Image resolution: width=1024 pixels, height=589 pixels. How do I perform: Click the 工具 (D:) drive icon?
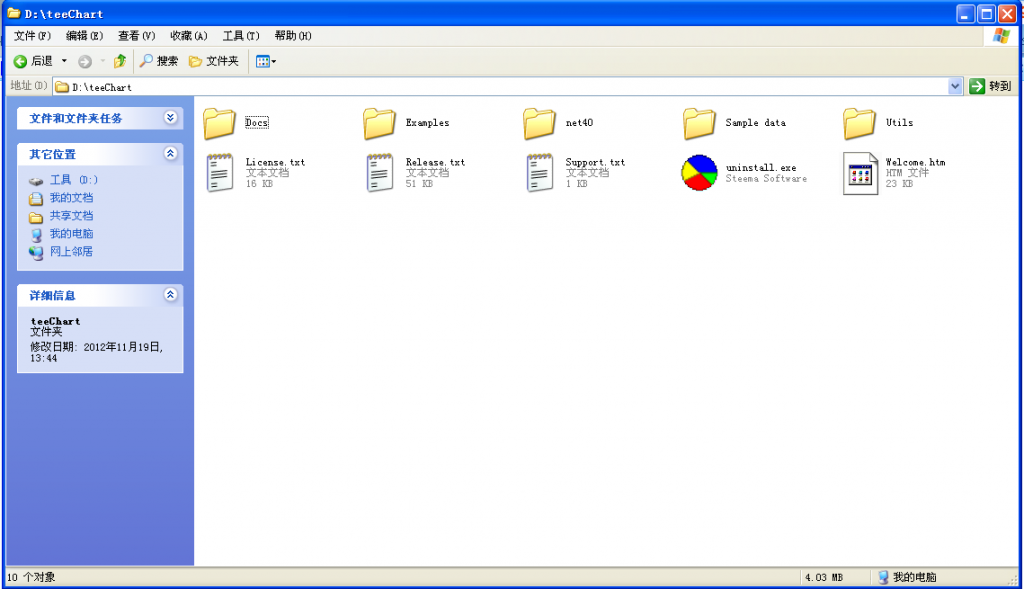(x=36, y=181)
